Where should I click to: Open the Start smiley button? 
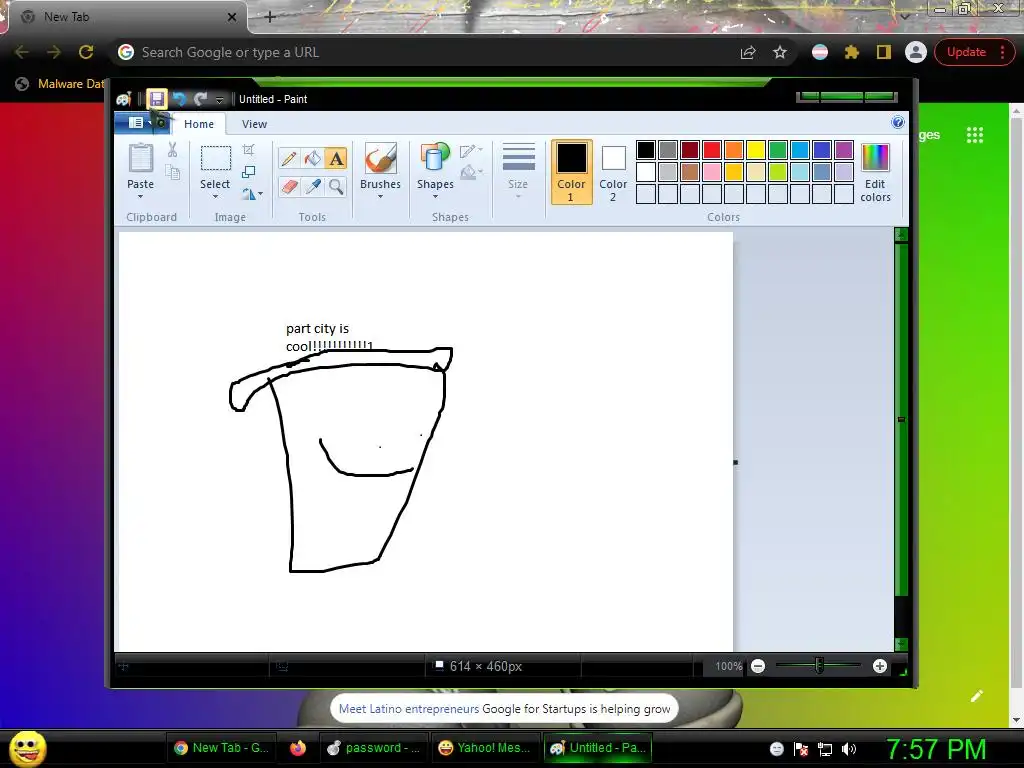click(28, 748)
